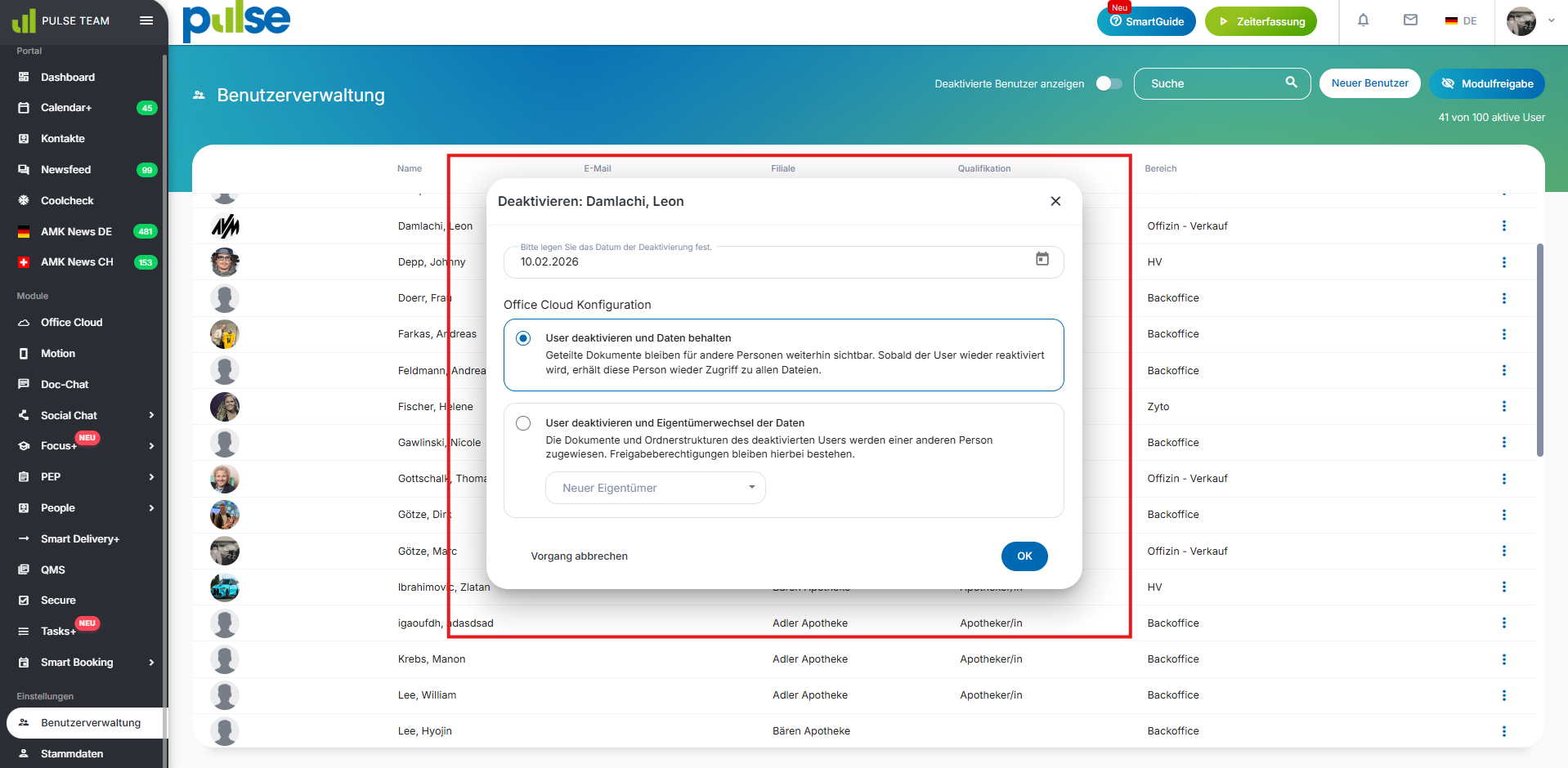This screenshot has width=1568, height=768.
Task: Expand the Focus+ submenu
Action: (151, 446)
